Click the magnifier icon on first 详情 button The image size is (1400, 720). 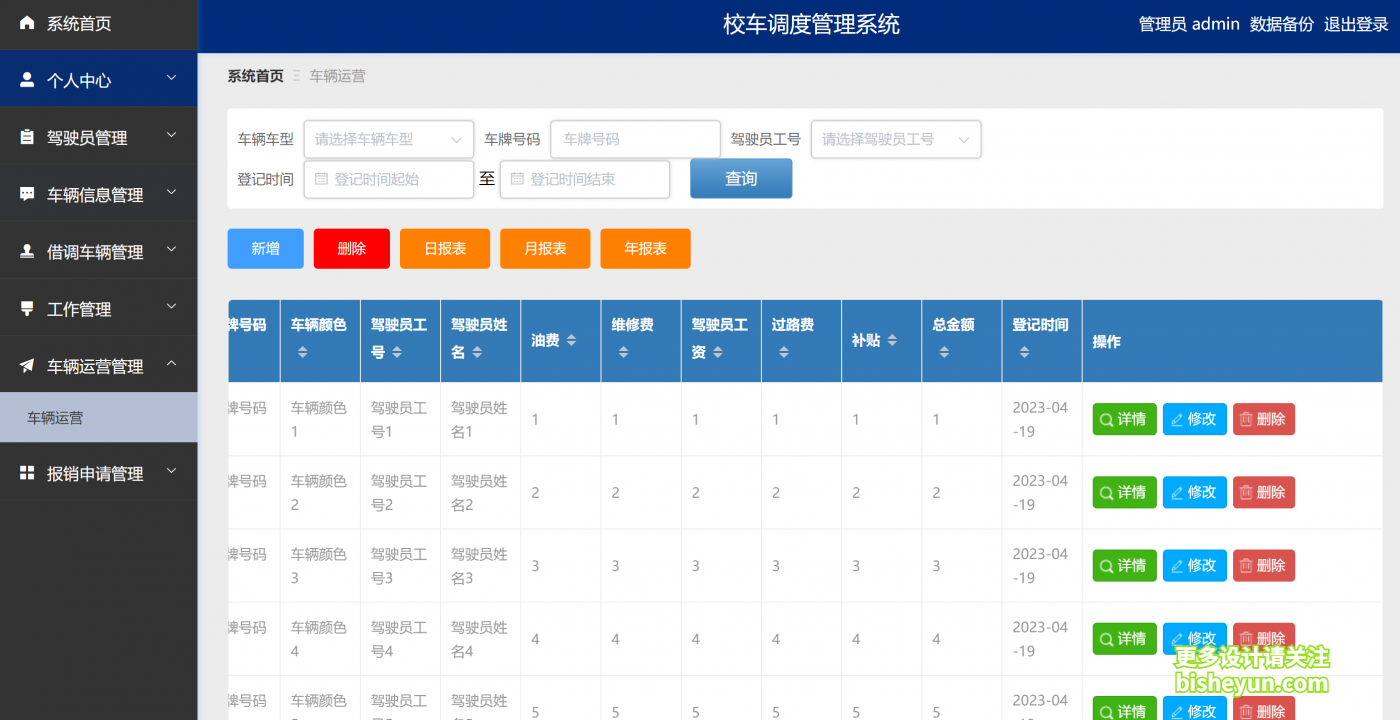(1107, 419)
